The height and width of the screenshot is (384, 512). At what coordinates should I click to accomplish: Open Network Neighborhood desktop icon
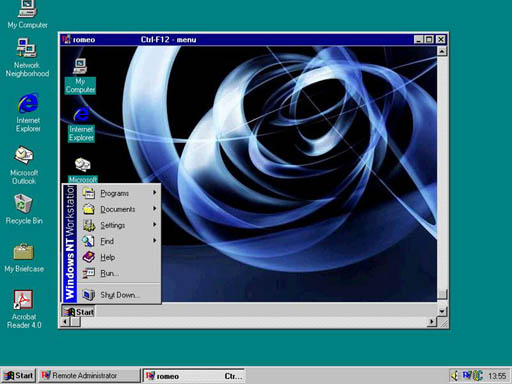(27, 58)
